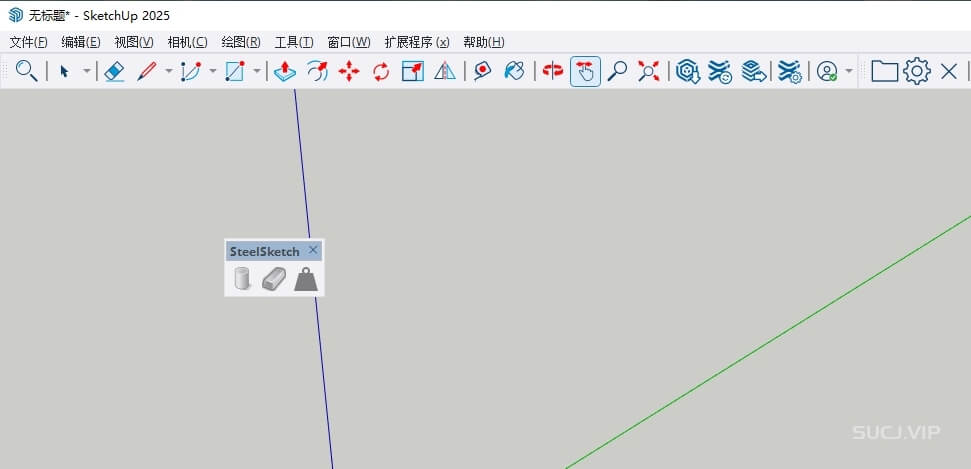The image size is (971, 469).
Task: Choose the Zoom tool
Action: (617, 71)
